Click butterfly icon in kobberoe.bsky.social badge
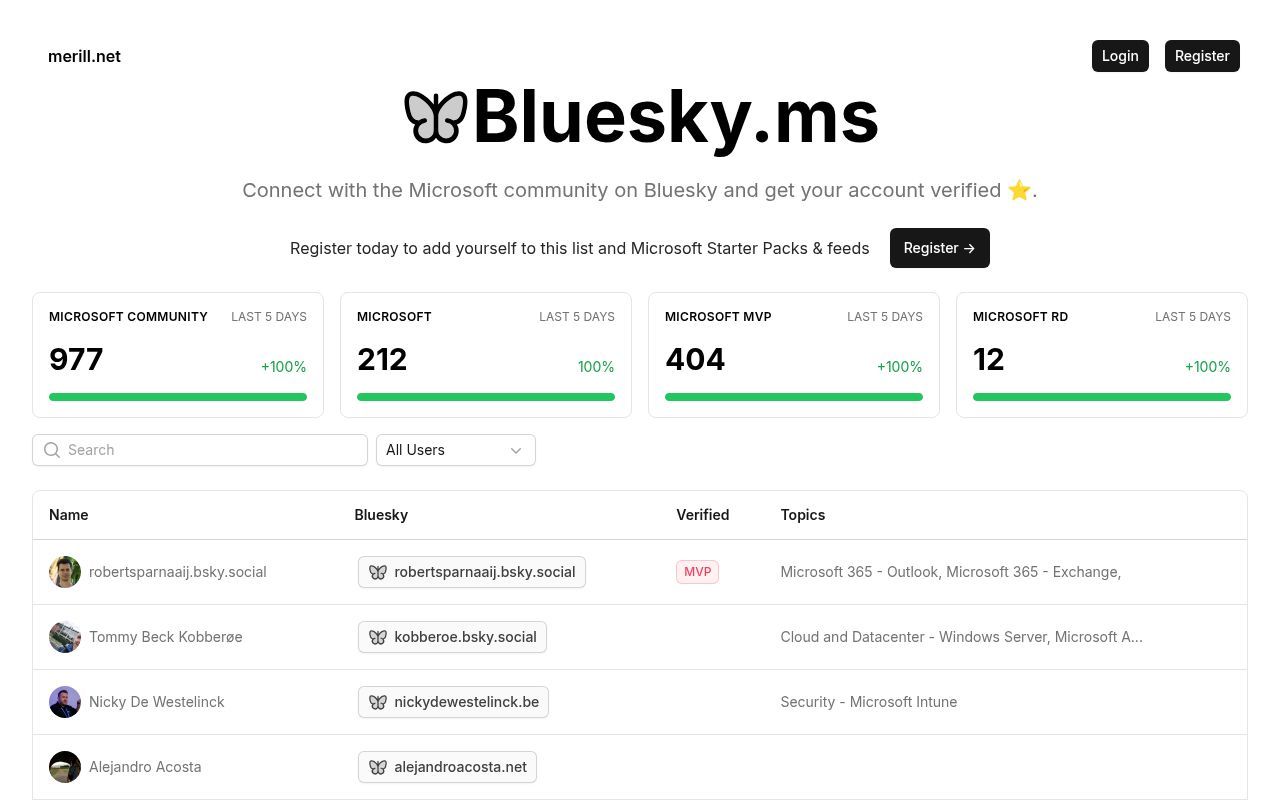 pyautogui.click(x=377, y=637)
